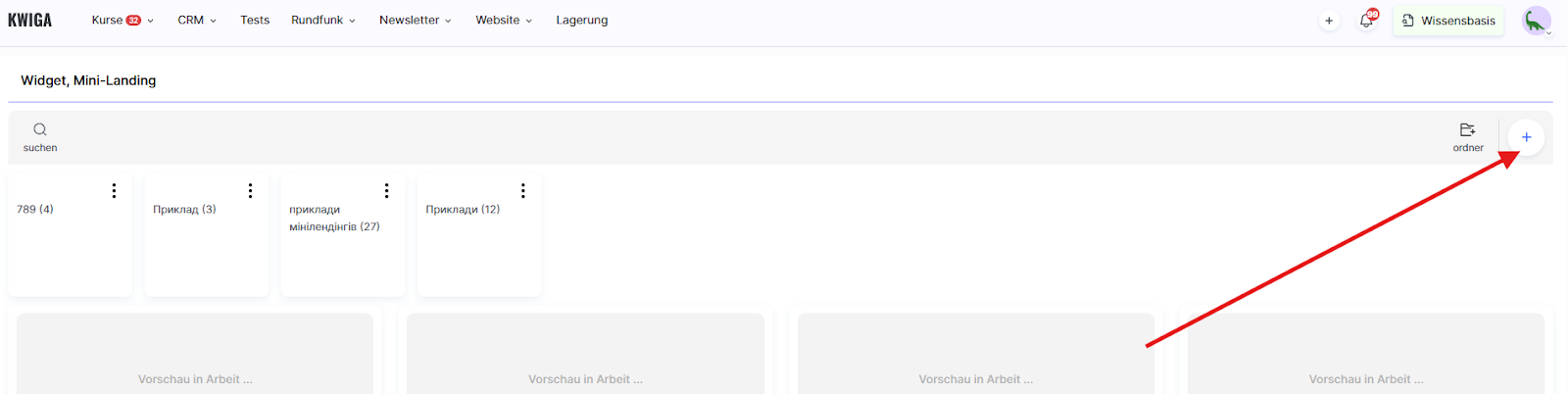Expand the Kurse dropdown menu
Viewport: 1568px width, 394px height.
pyautogui.click(x=122, y=20)
